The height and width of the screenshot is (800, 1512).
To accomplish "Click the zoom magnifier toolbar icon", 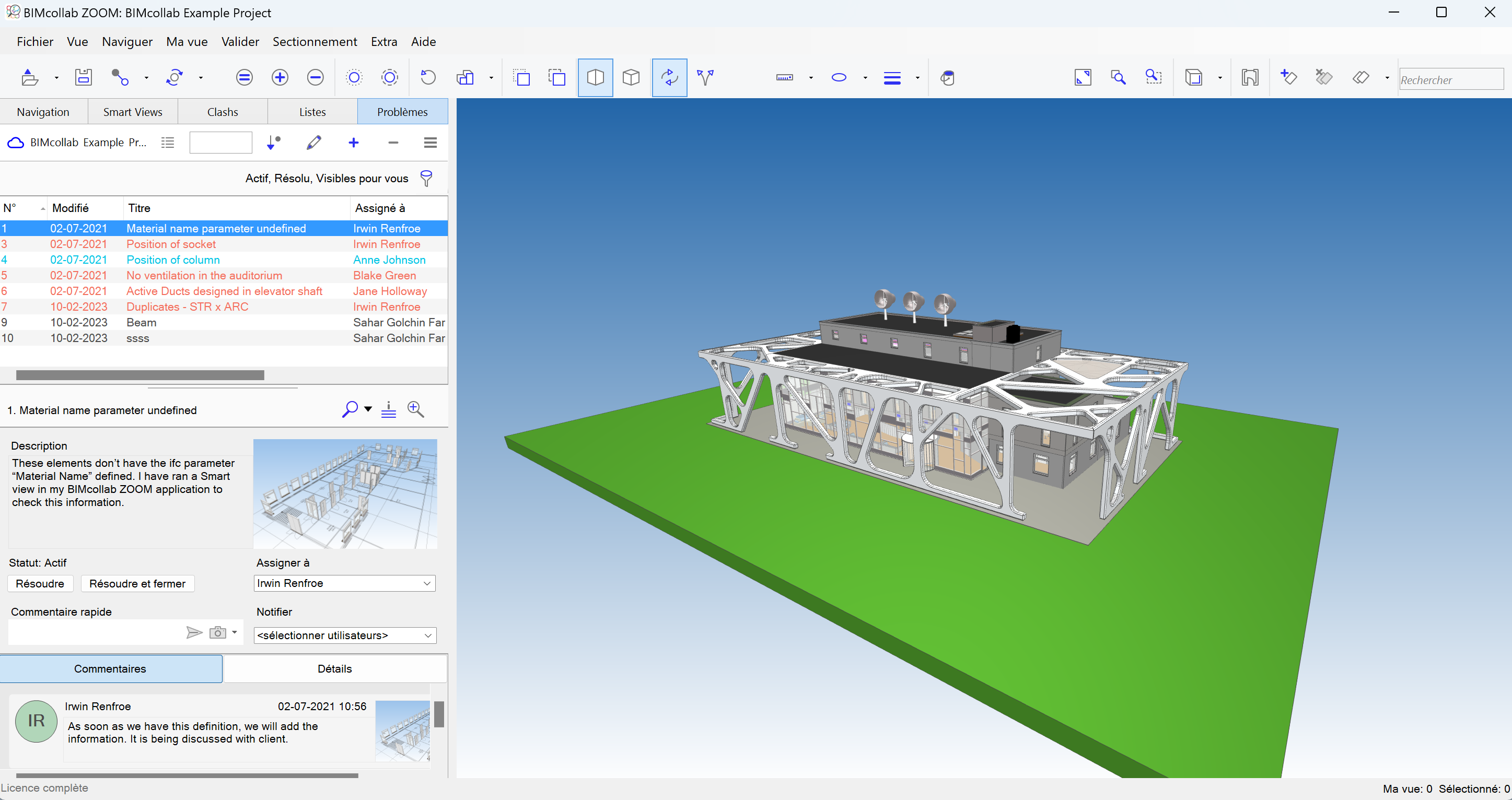I will (x=1119, y=77).
